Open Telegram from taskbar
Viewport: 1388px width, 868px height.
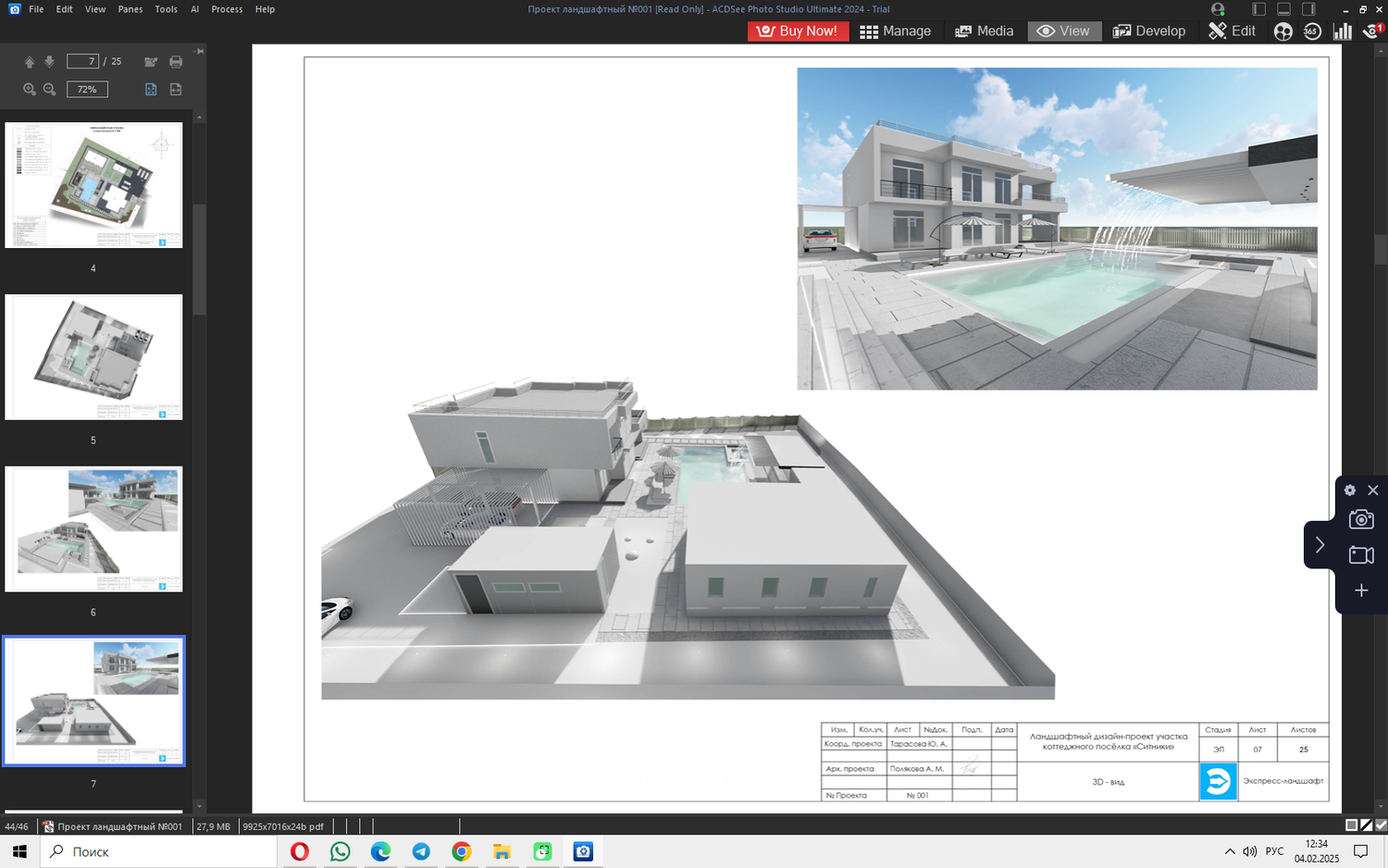coord(421,851)
